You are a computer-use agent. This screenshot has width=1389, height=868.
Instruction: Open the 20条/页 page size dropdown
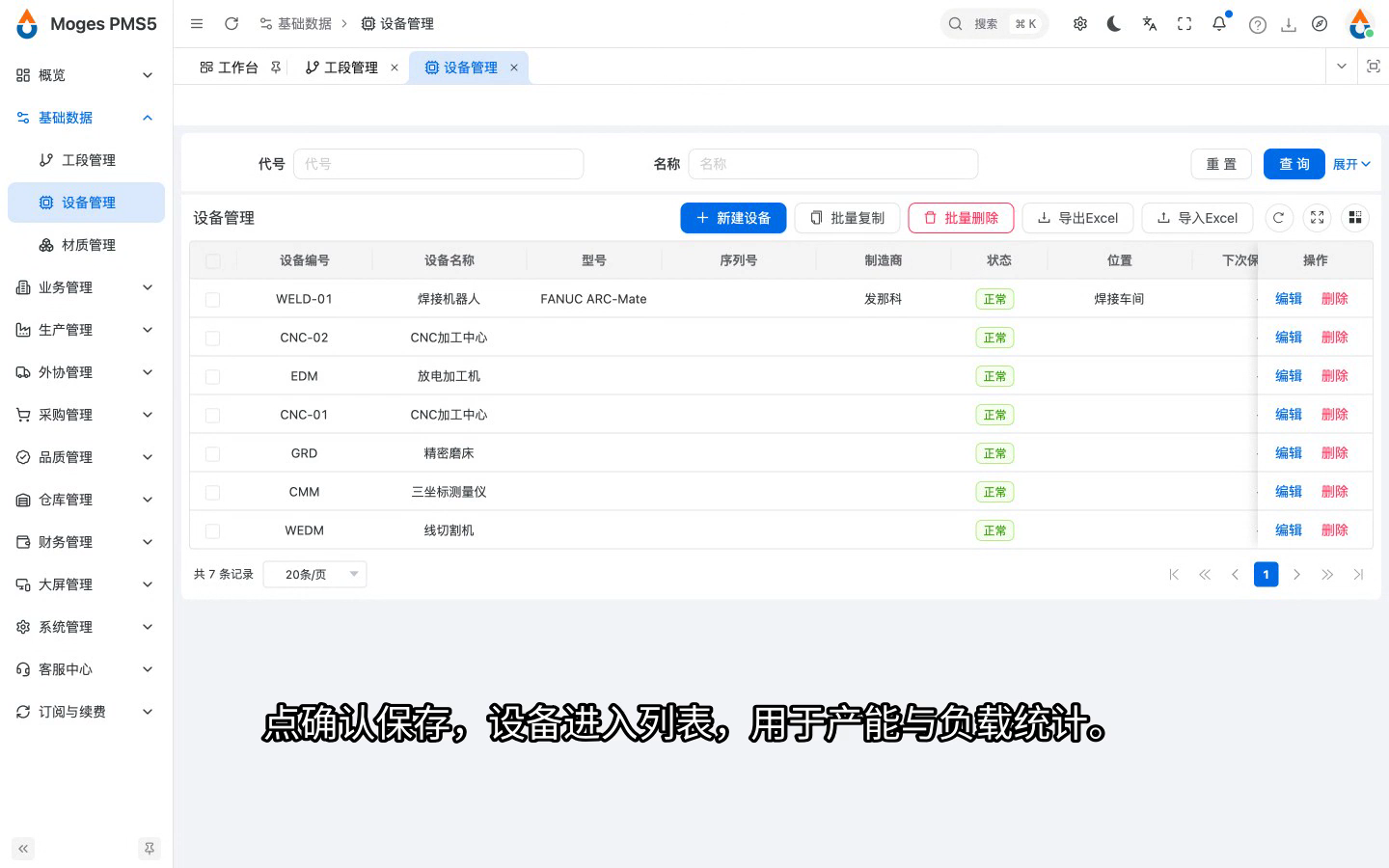314,575
